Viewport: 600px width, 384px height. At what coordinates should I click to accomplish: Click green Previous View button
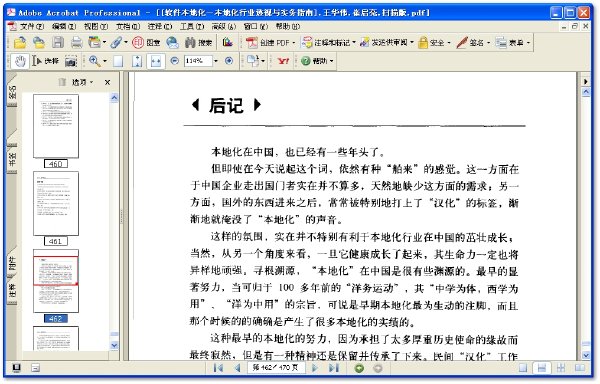pyautogui.click(x=359, y=368)
